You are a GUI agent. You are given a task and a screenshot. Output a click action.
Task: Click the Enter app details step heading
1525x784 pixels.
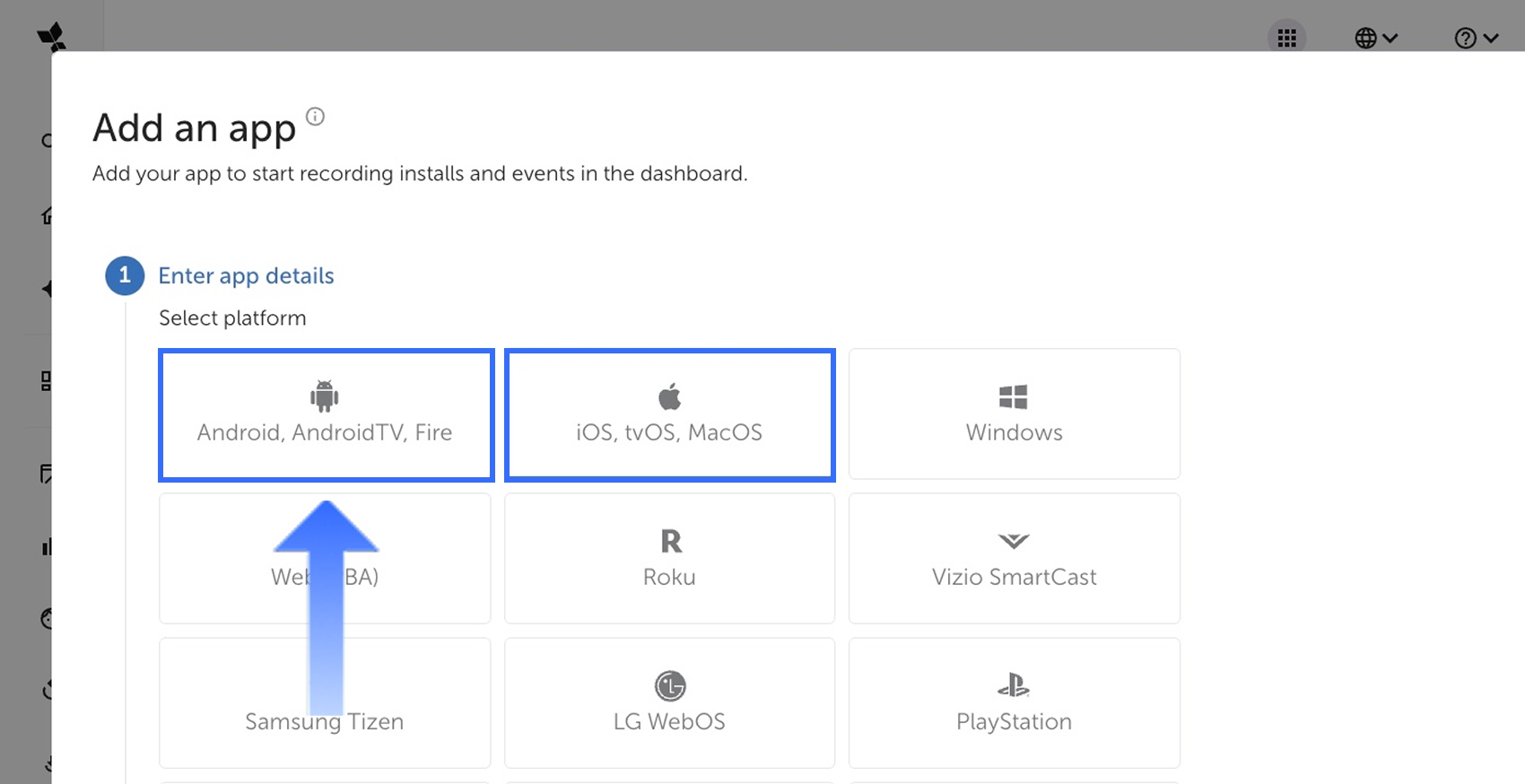tap(246, 275)
